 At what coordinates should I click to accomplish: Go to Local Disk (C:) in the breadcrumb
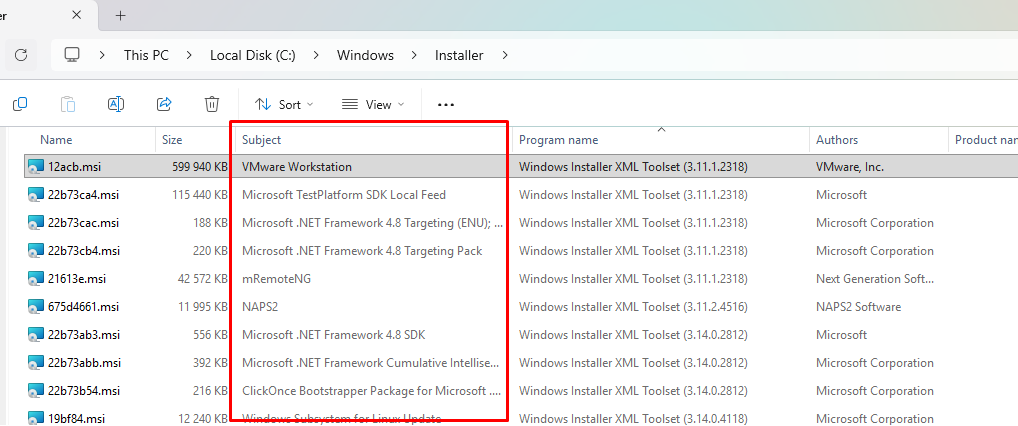(x=253, y=55)
